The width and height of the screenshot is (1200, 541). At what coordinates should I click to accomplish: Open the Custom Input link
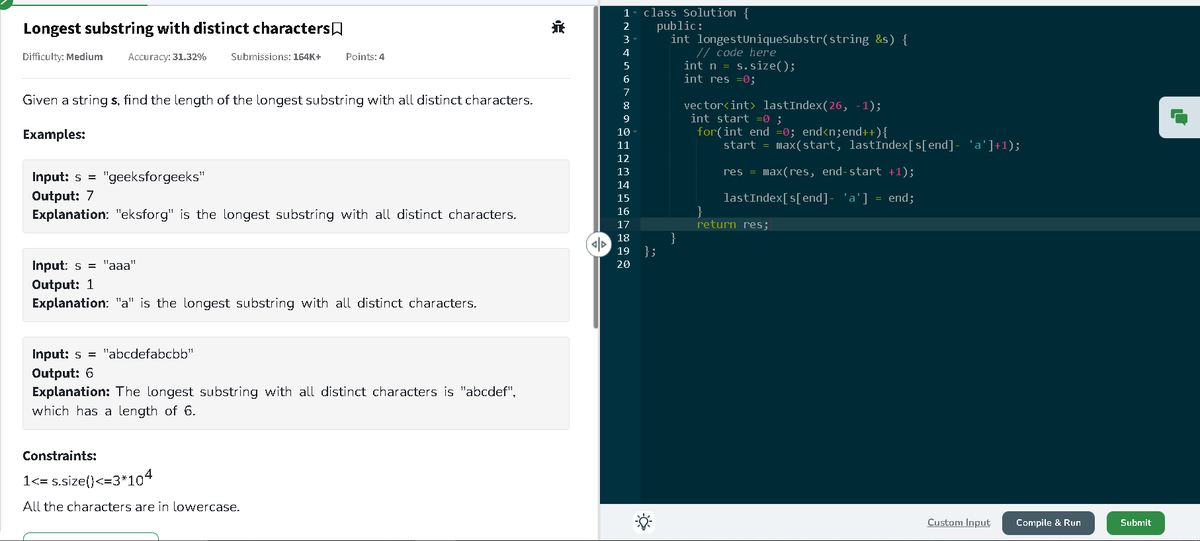[x=958, y=523]
